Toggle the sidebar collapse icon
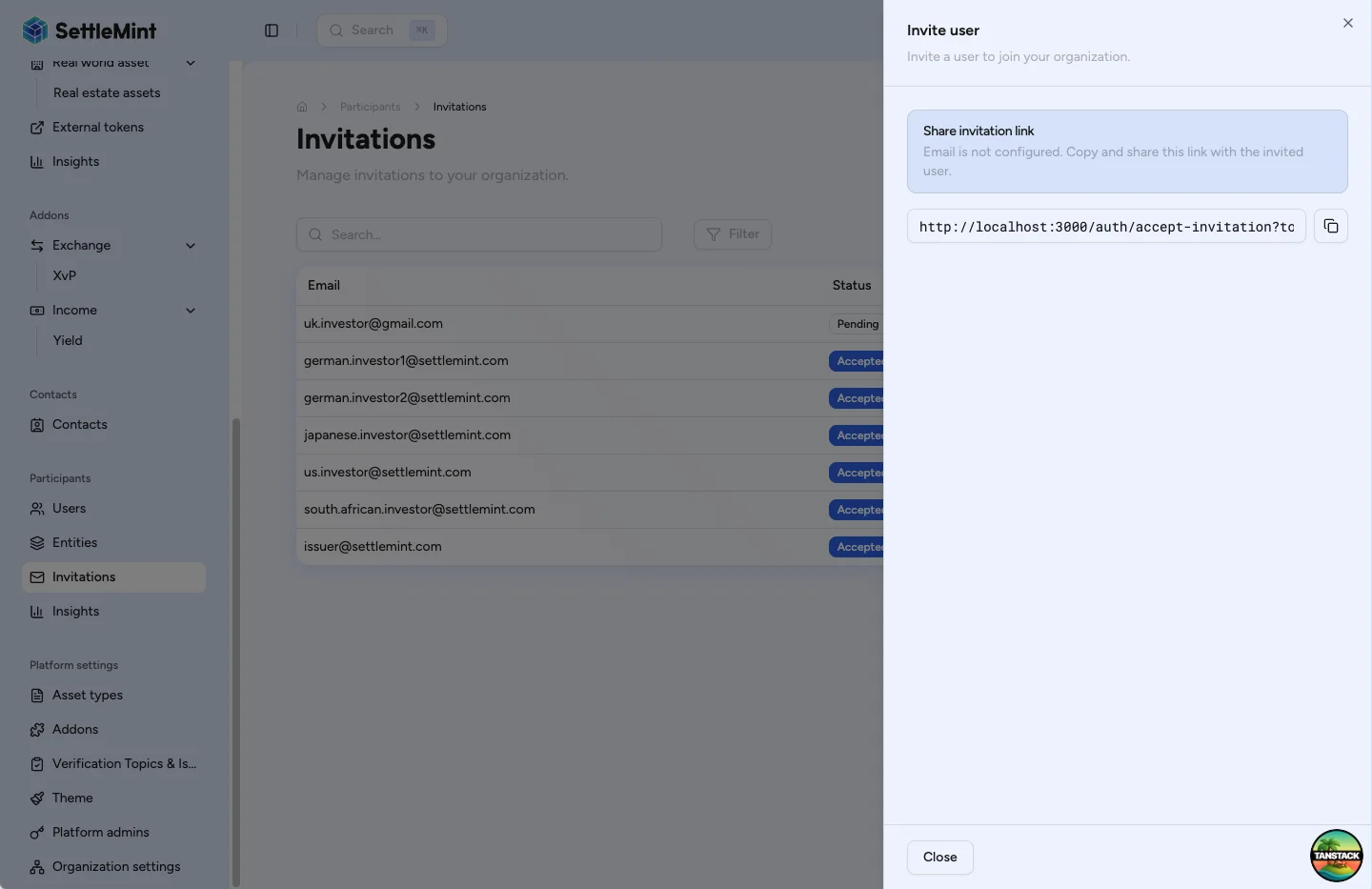 click(x=272, y=30)
